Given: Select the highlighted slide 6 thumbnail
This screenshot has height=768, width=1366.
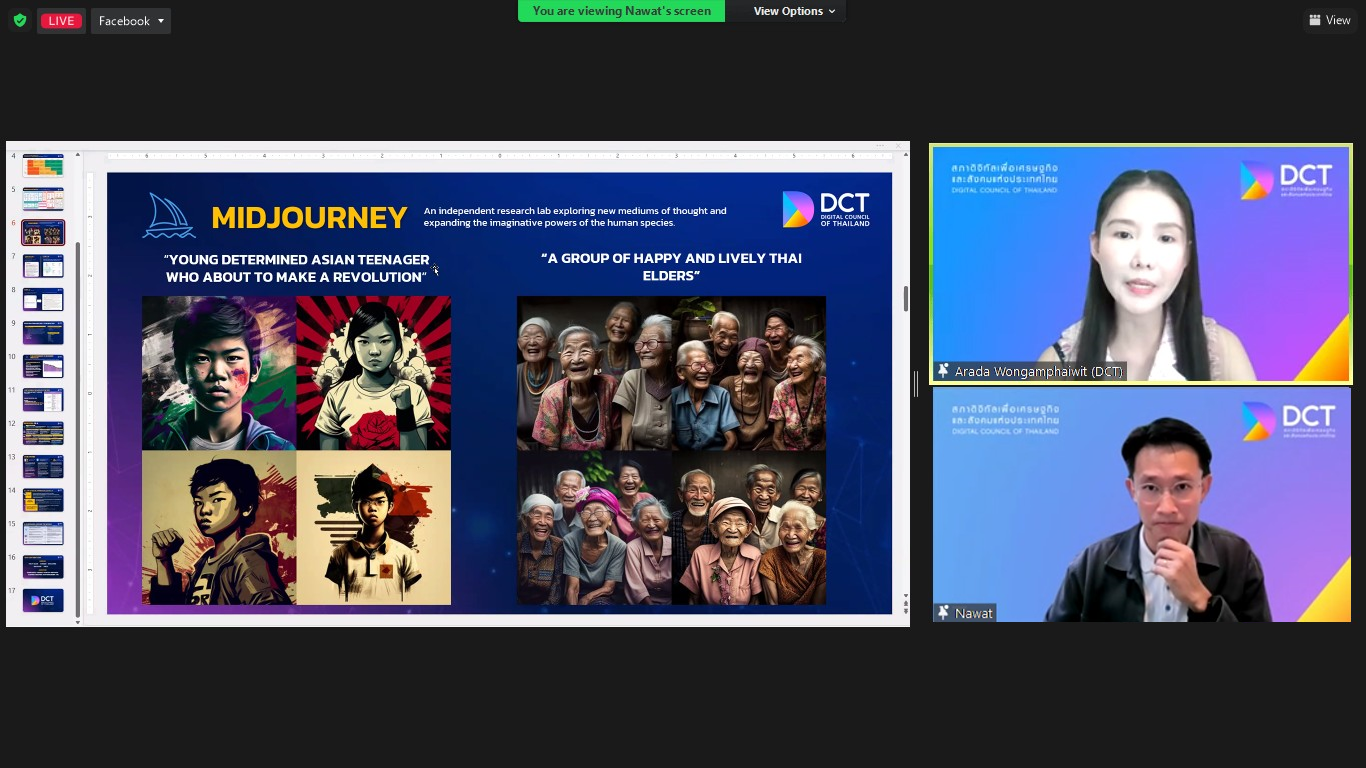Looking at the screenshot, I should pyautogui.click(x=43, y=233).
